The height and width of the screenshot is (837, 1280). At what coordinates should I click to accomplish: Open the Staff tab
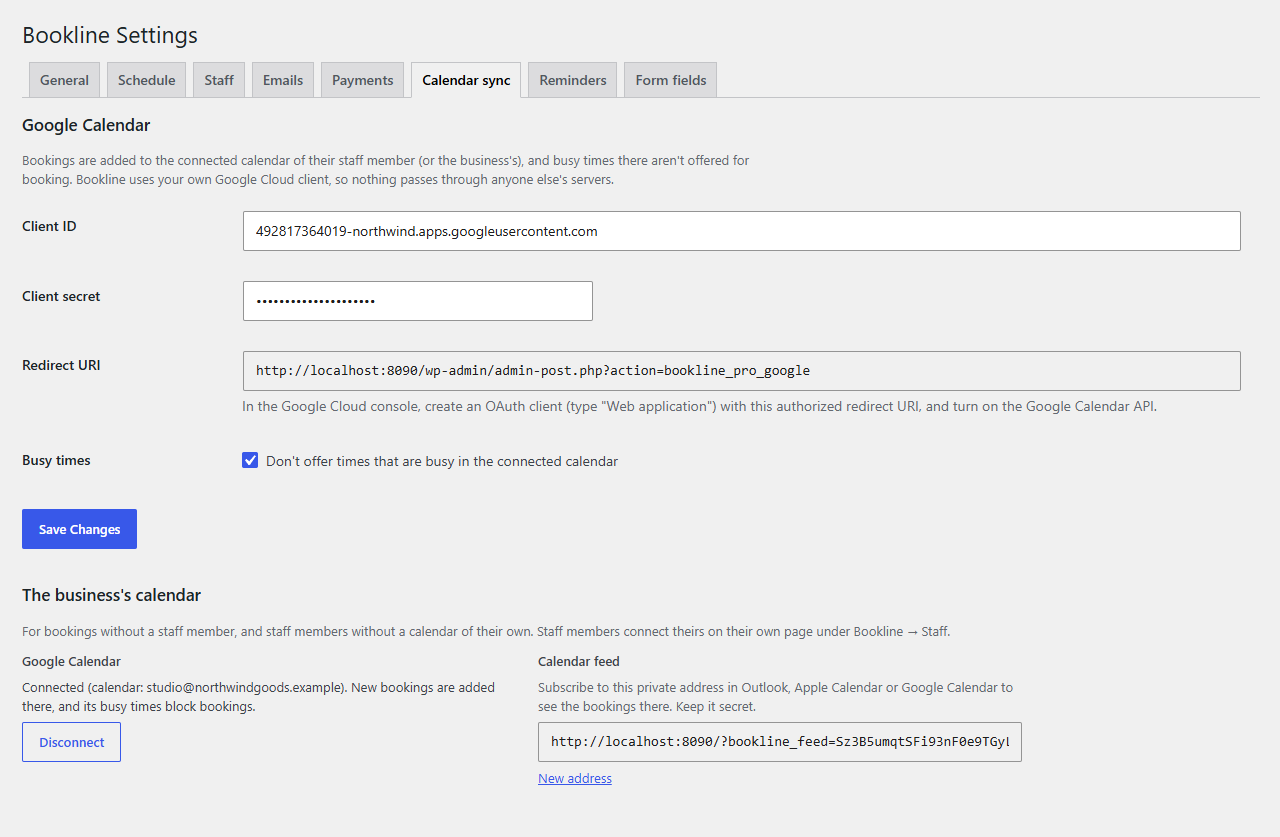[219, 80]
